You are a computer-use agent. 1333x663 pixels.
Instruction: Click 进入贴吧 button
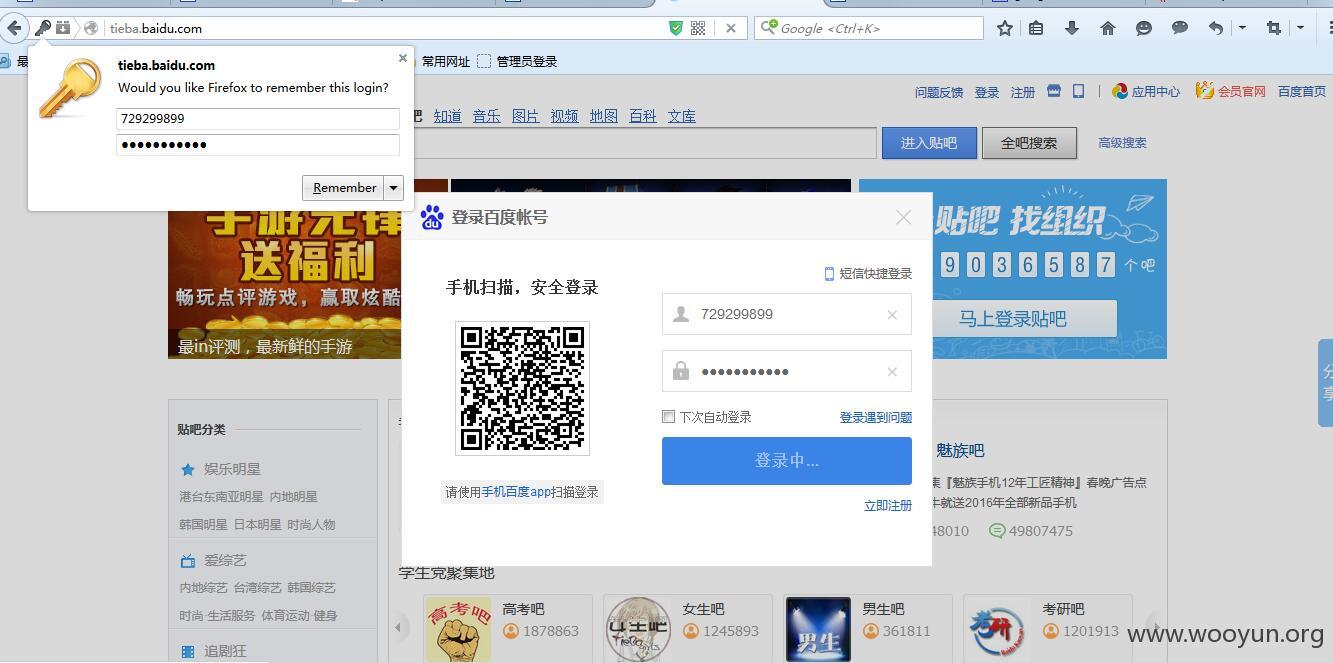929,143
